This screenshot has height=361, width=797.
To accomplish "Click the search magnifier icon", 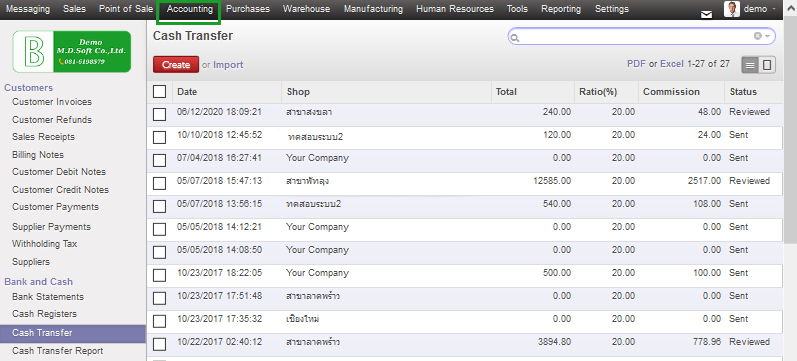I will point(514,38).
